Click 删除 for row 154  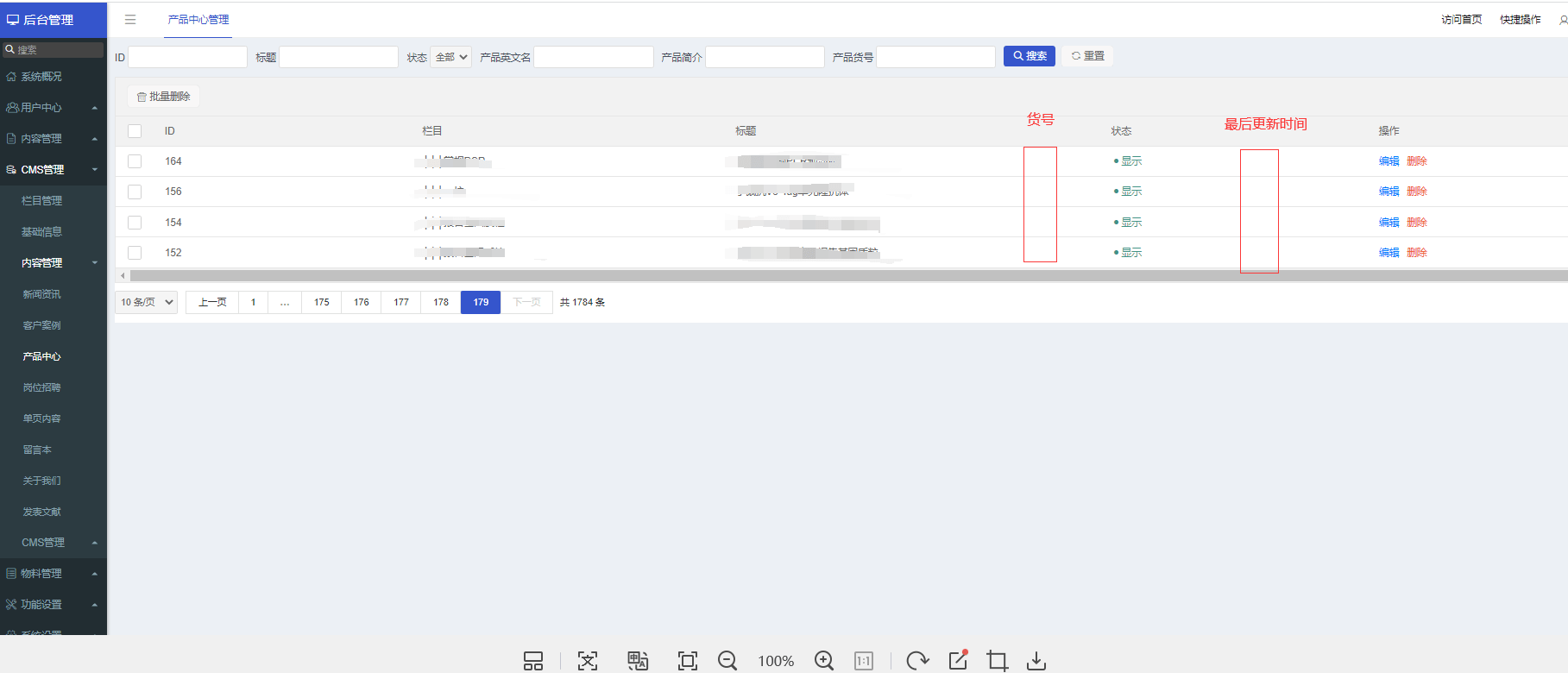click(1417, 223)
